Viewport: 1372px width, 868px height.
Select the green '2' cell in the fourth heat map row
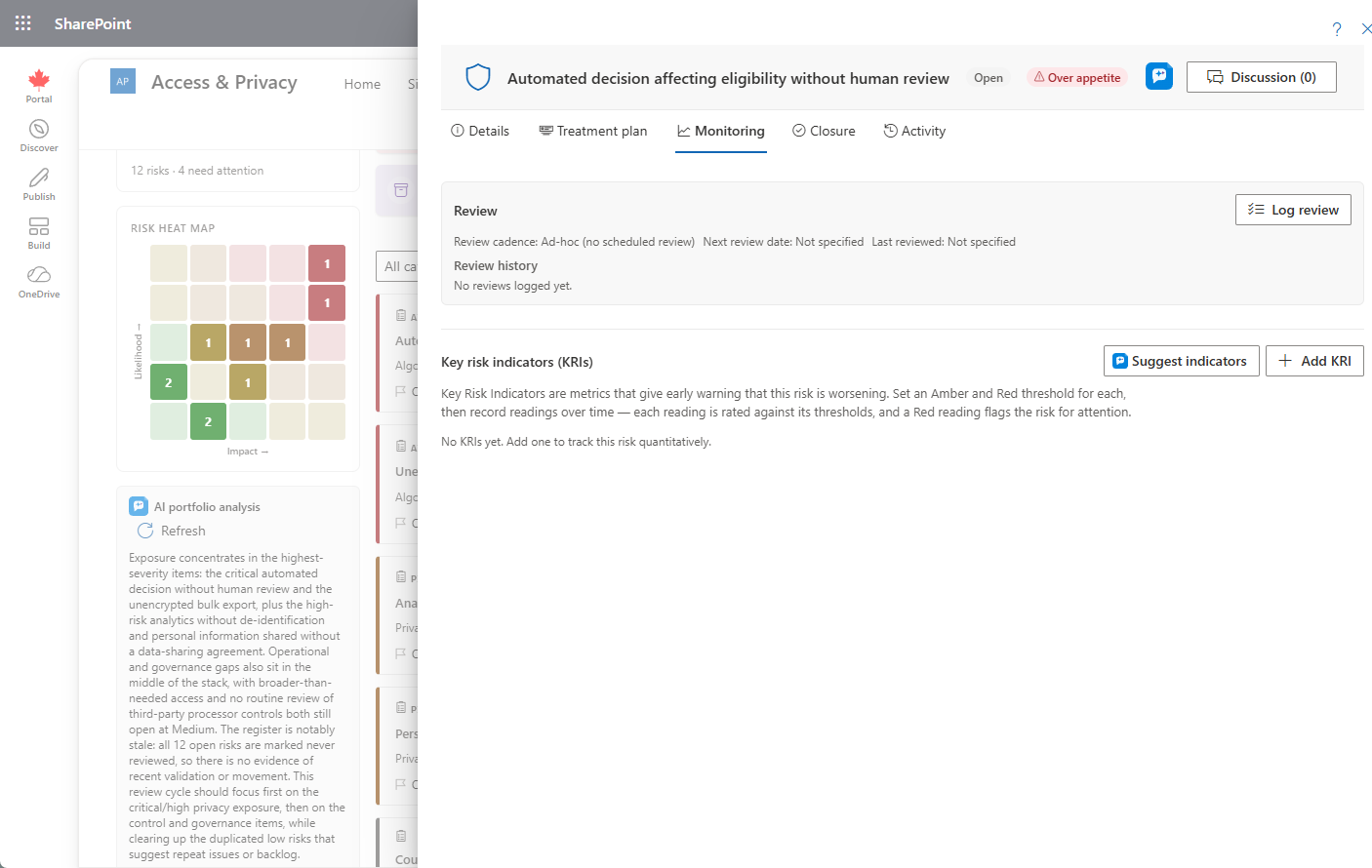(x=169, y=382)
